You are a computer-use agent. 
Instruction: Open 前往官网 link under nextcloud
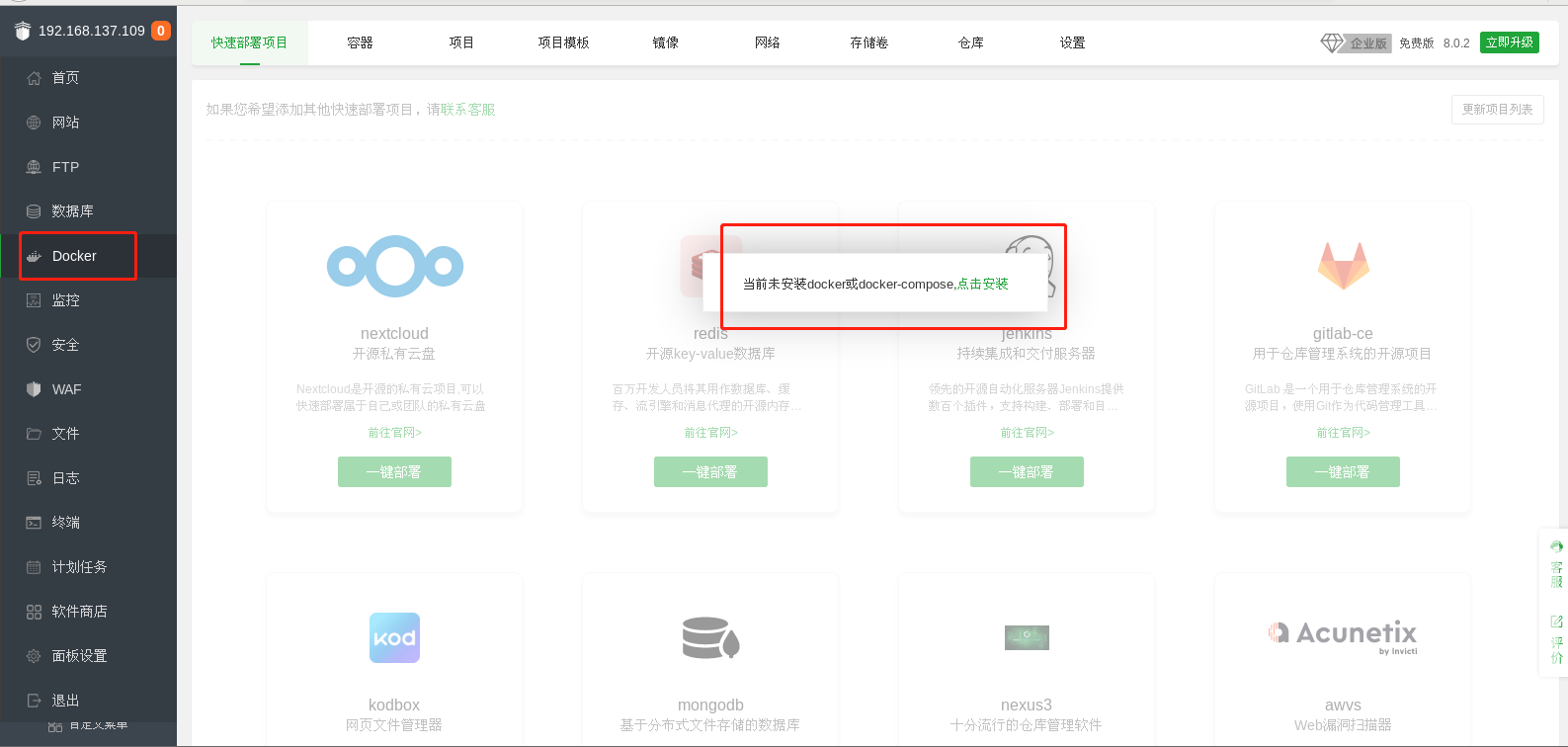[x=395, y=433]
